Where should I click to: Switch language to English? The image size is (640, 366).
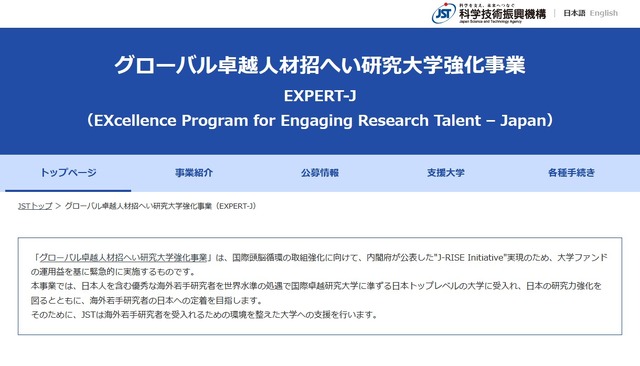point(604,13)
